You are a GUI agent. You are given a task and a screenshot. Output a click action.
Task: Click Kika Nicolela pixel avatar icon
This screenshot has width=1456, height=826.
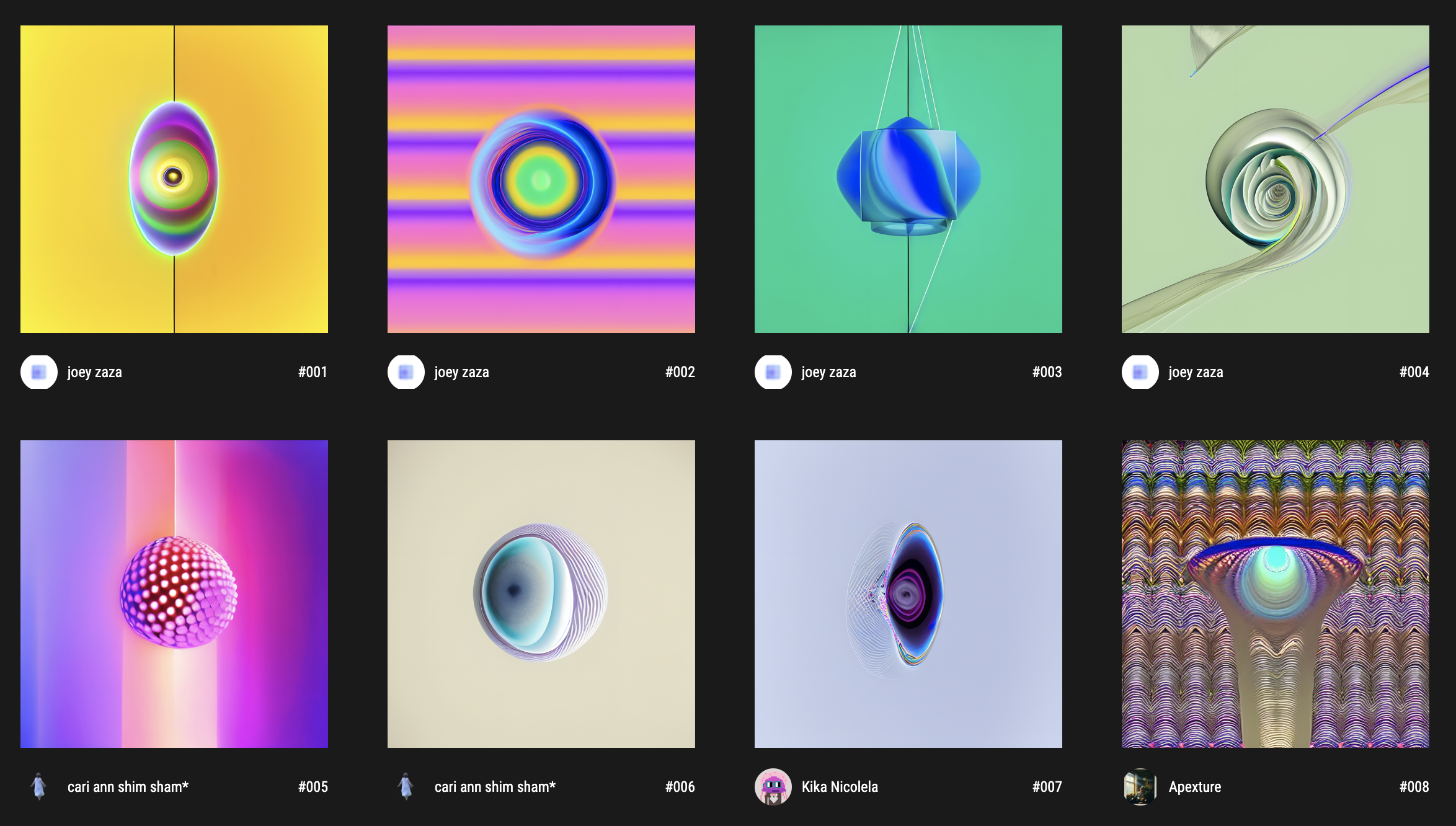pos(773,786)
